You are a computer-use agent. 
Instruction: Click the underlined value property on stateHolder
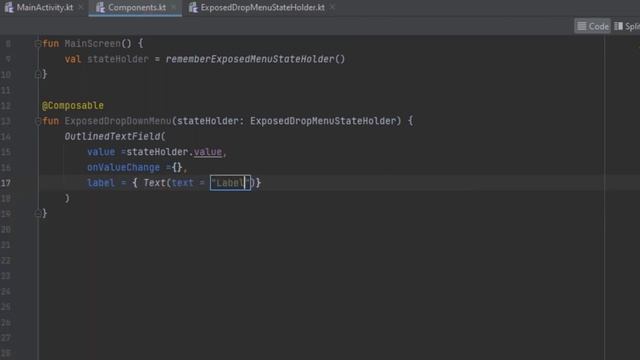(208, 152)
